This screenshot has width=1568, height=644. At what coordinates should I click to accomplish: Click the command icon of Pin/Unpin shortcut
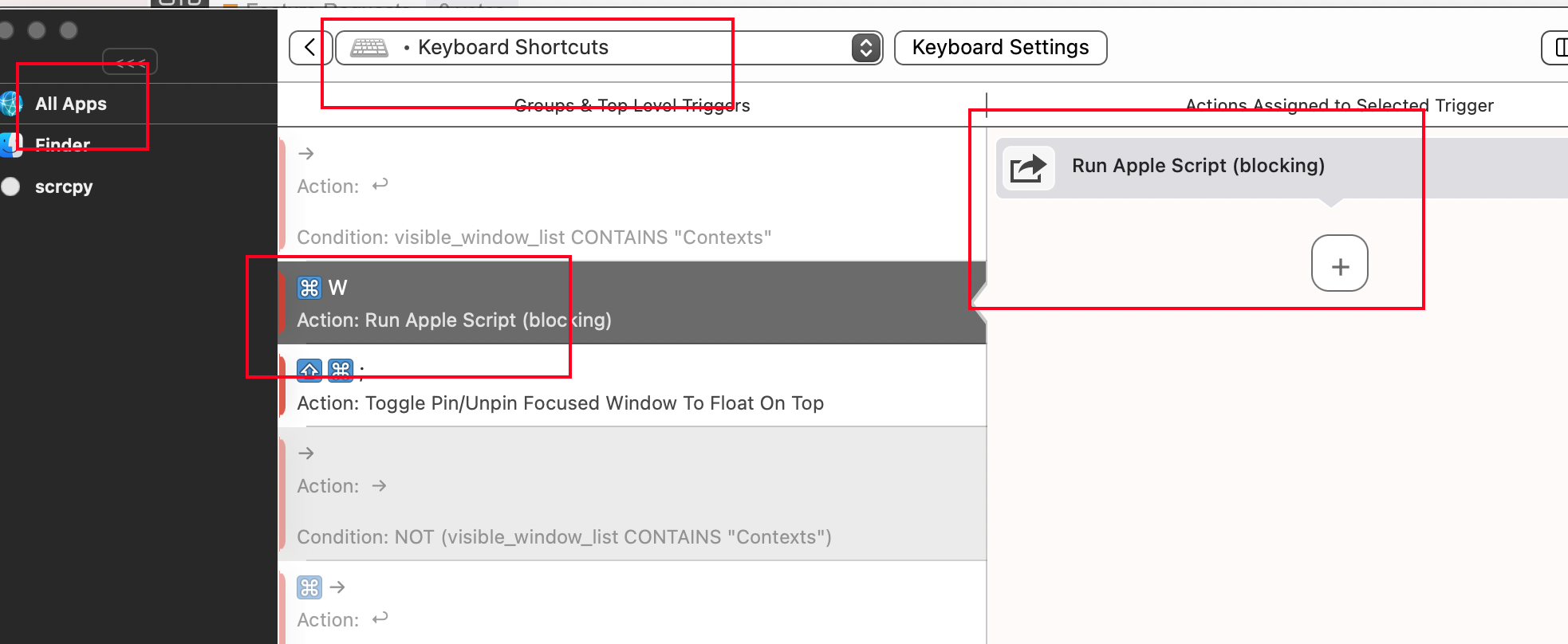click(x=341, y=370)
